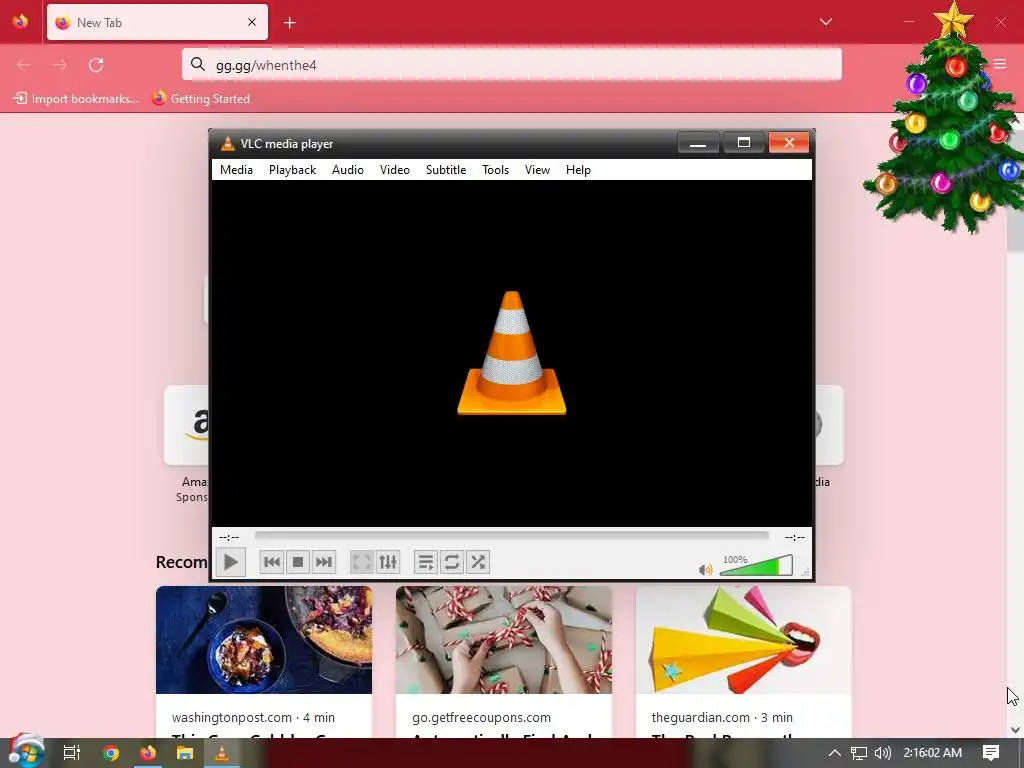Open go.getfreecoupons.com article thumbnail
1024x768 pixels.
pos(504,640)
